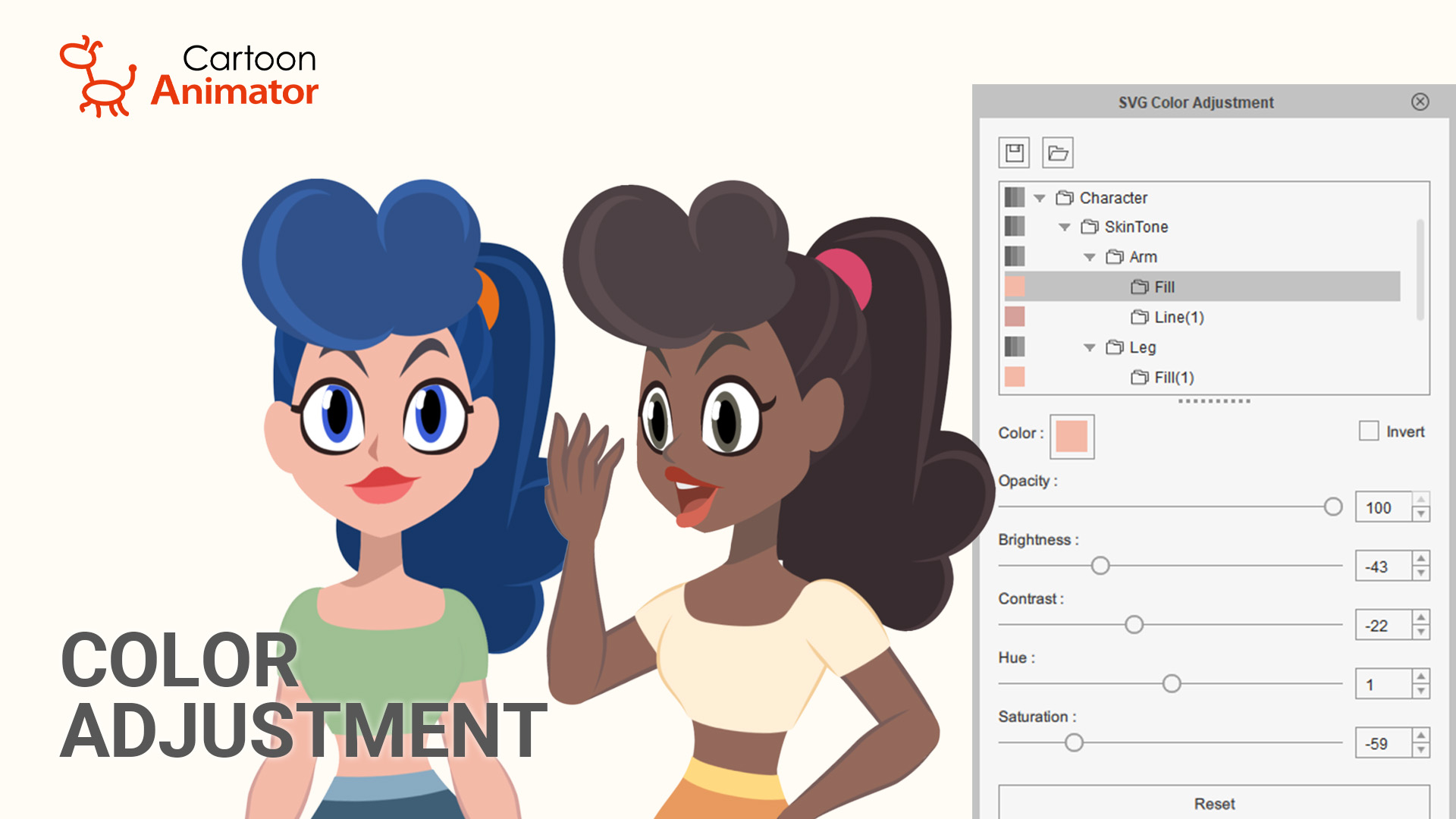The width and height of the screenshot is (1456, 819).
Task: Click the Line(1) pinkish swatch
Action: click(1015, 316)
